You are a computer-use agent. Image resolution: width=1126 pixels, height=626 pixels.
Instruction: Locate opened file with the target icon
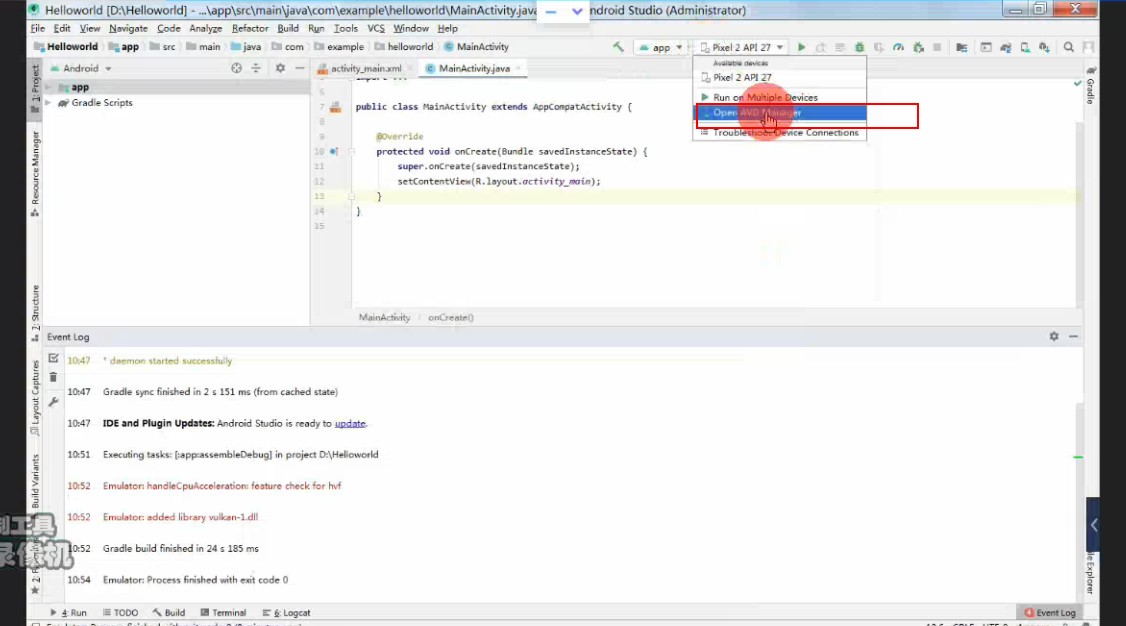(236, 68)
